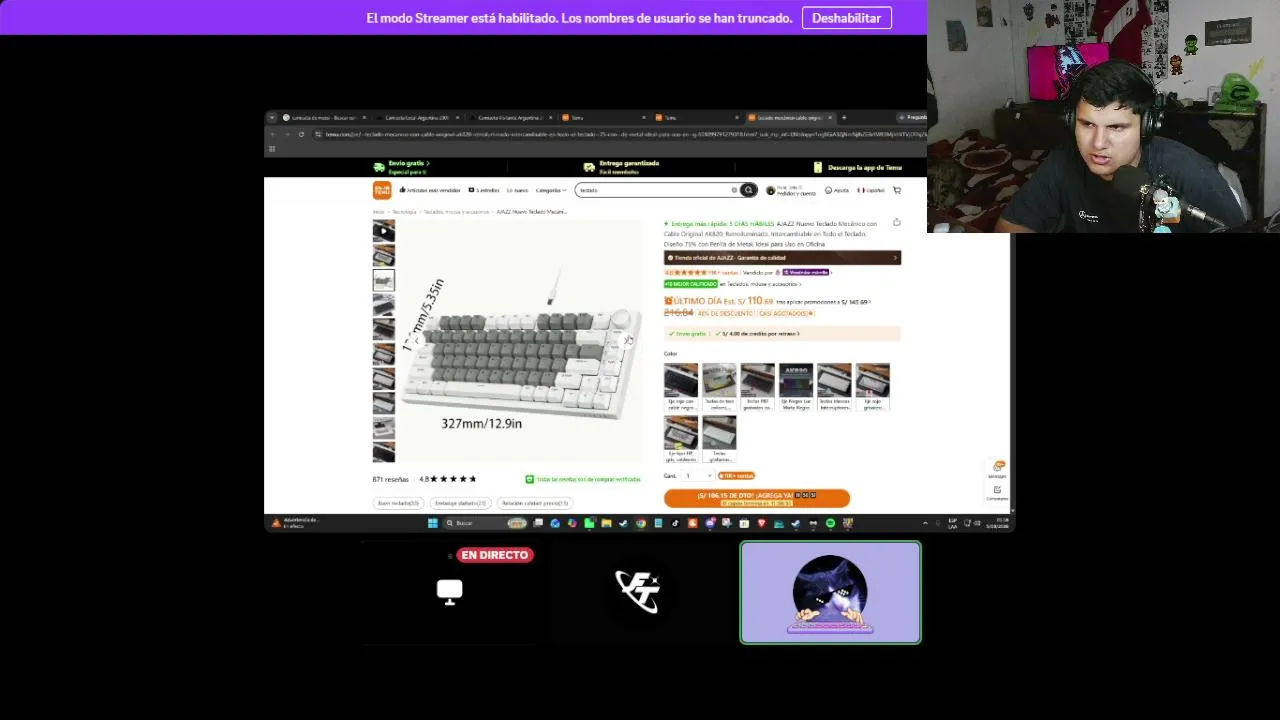Image resolution: width=1280 pixels, height=720 pixels.
Task: Open the 5 estrellas menu item
Action: click(x=484, y=190)
